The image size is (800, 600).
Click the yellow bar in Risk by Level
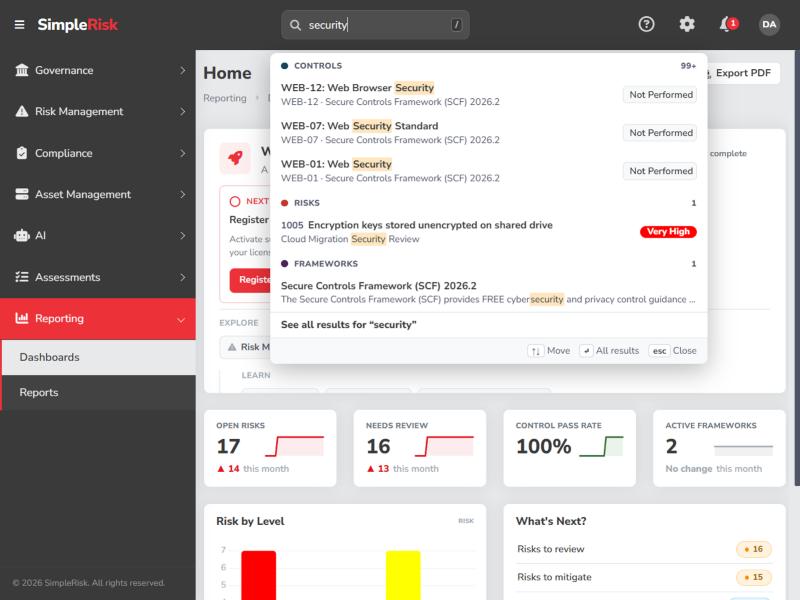click(403, 575)
